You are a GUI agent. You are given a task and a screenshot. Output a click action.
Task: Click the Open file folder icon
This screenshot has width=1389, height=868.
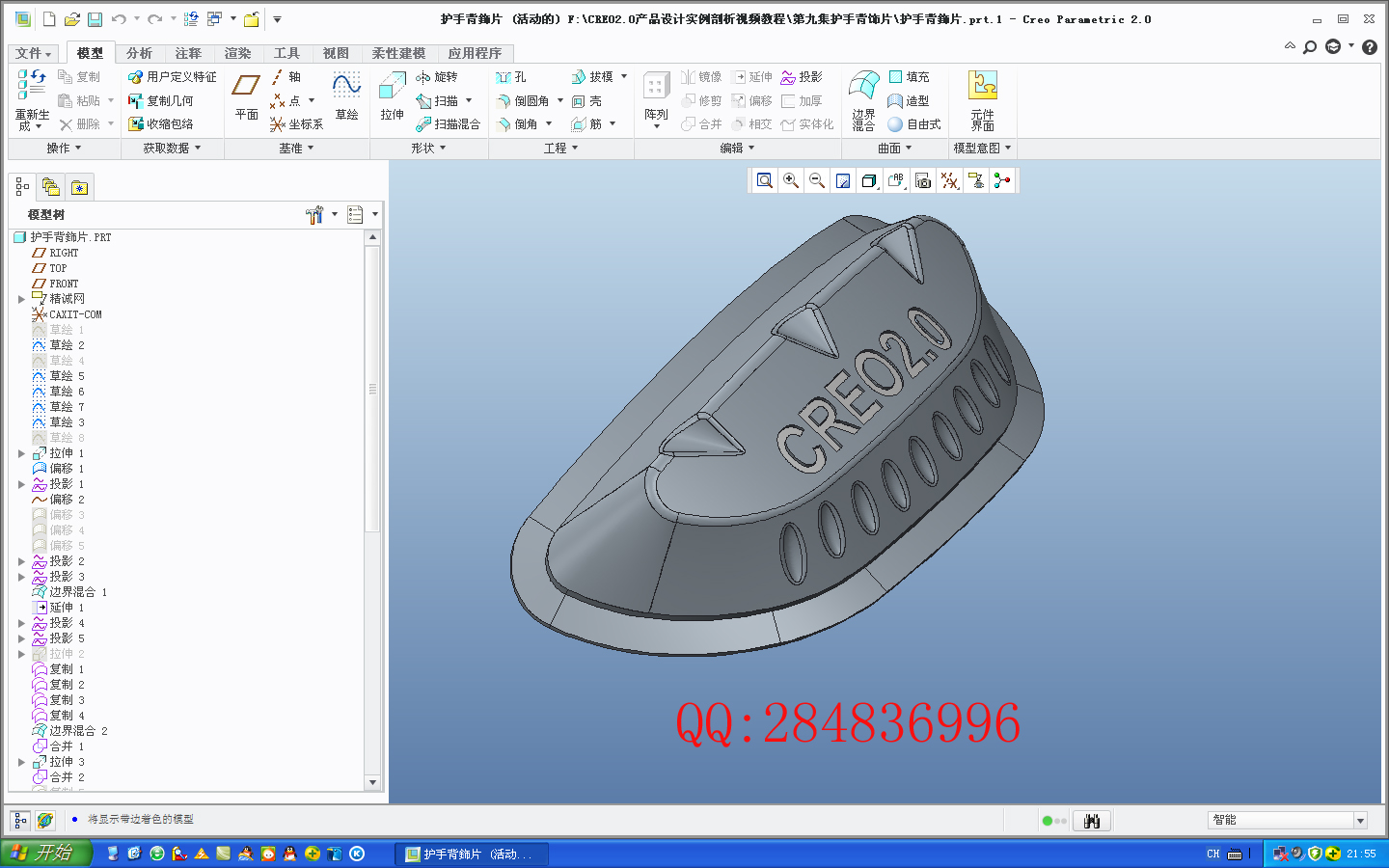(x=72, y=19)
